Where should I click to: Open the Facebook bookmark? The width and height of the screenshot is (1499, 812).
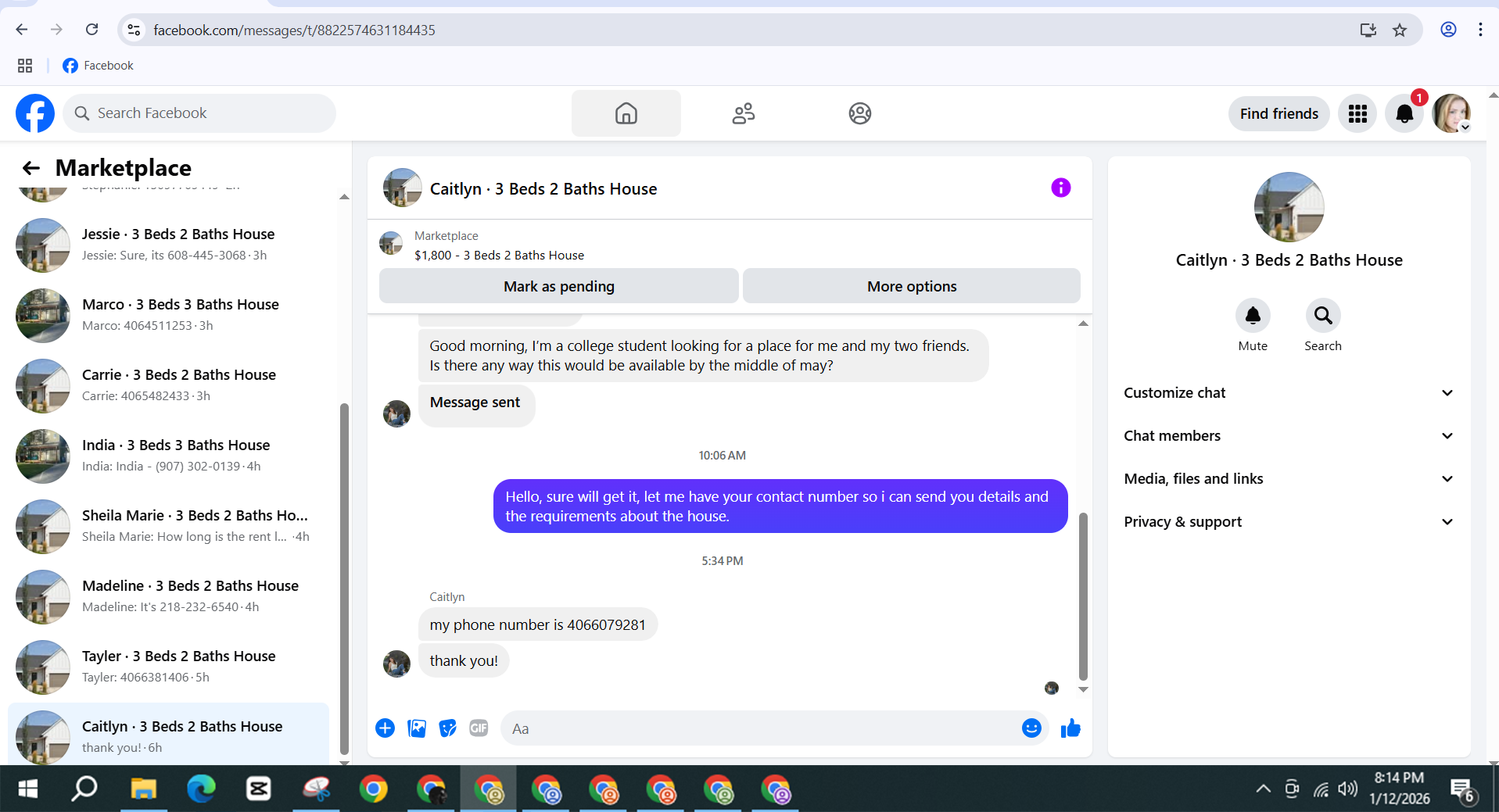pyautogui.click(x=98, y=66)
